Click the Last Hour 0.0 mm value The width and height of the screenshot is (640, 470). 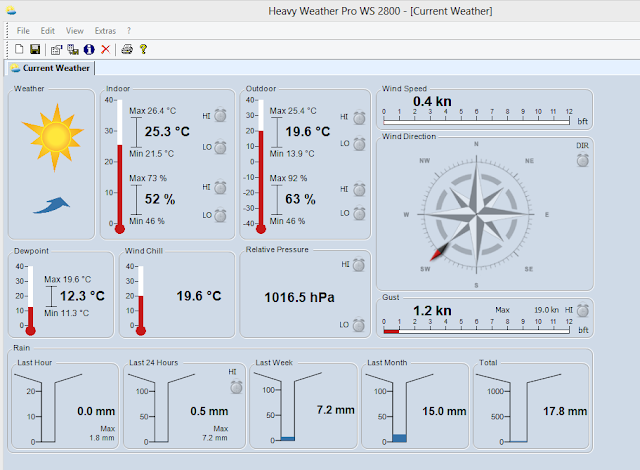[x=96, y=411]
